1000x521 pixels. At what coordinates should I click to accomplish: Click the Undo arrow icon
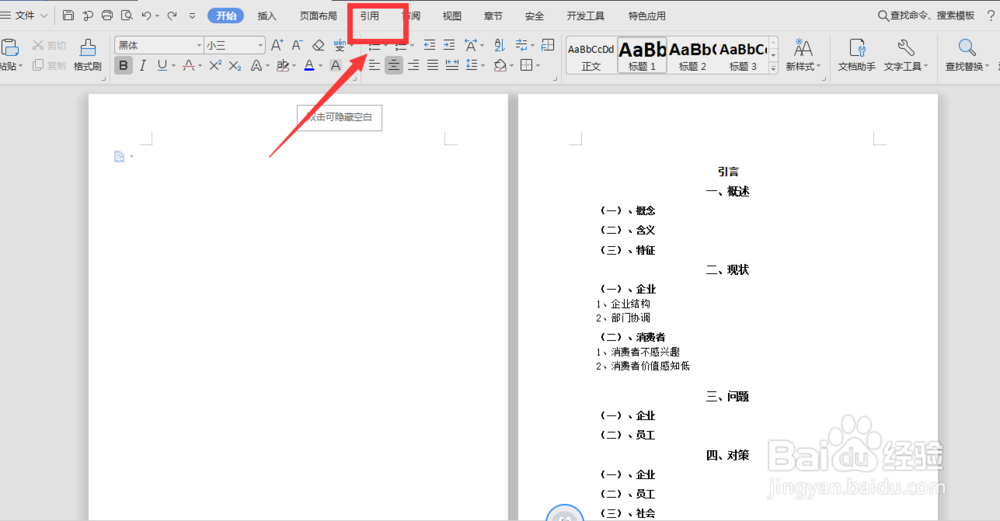(147, 15)
